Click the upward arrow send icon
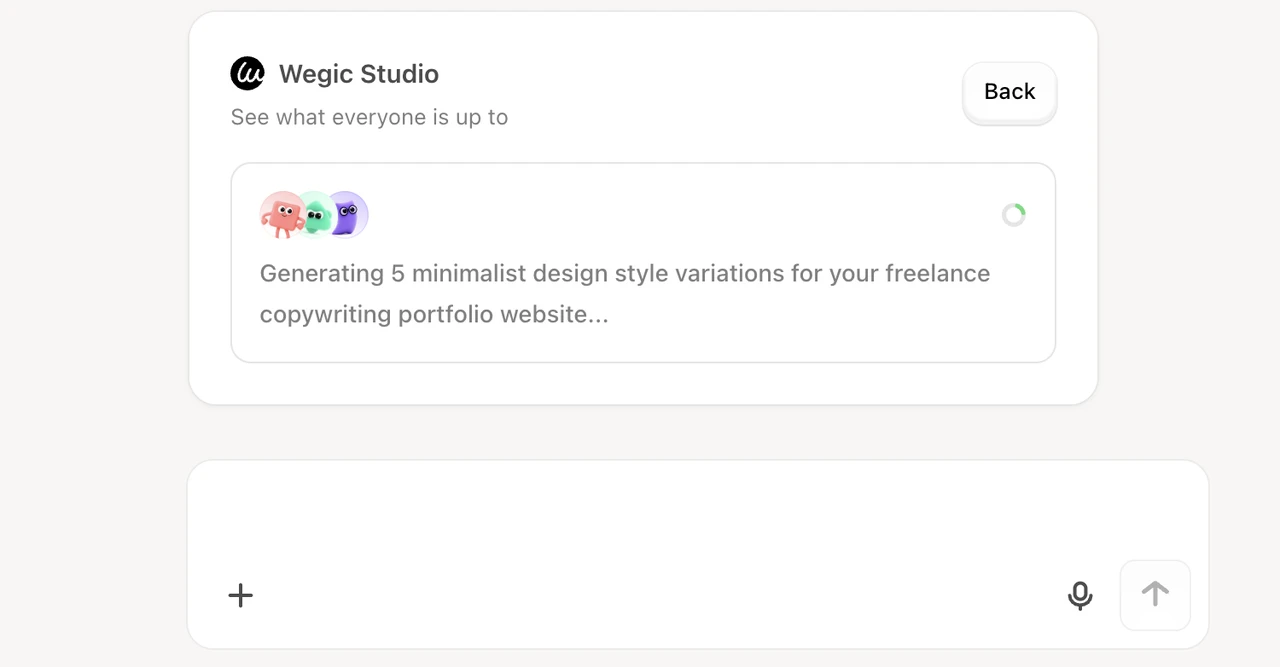This screenshot has height=667, width=1280. tap(1155, 595)
